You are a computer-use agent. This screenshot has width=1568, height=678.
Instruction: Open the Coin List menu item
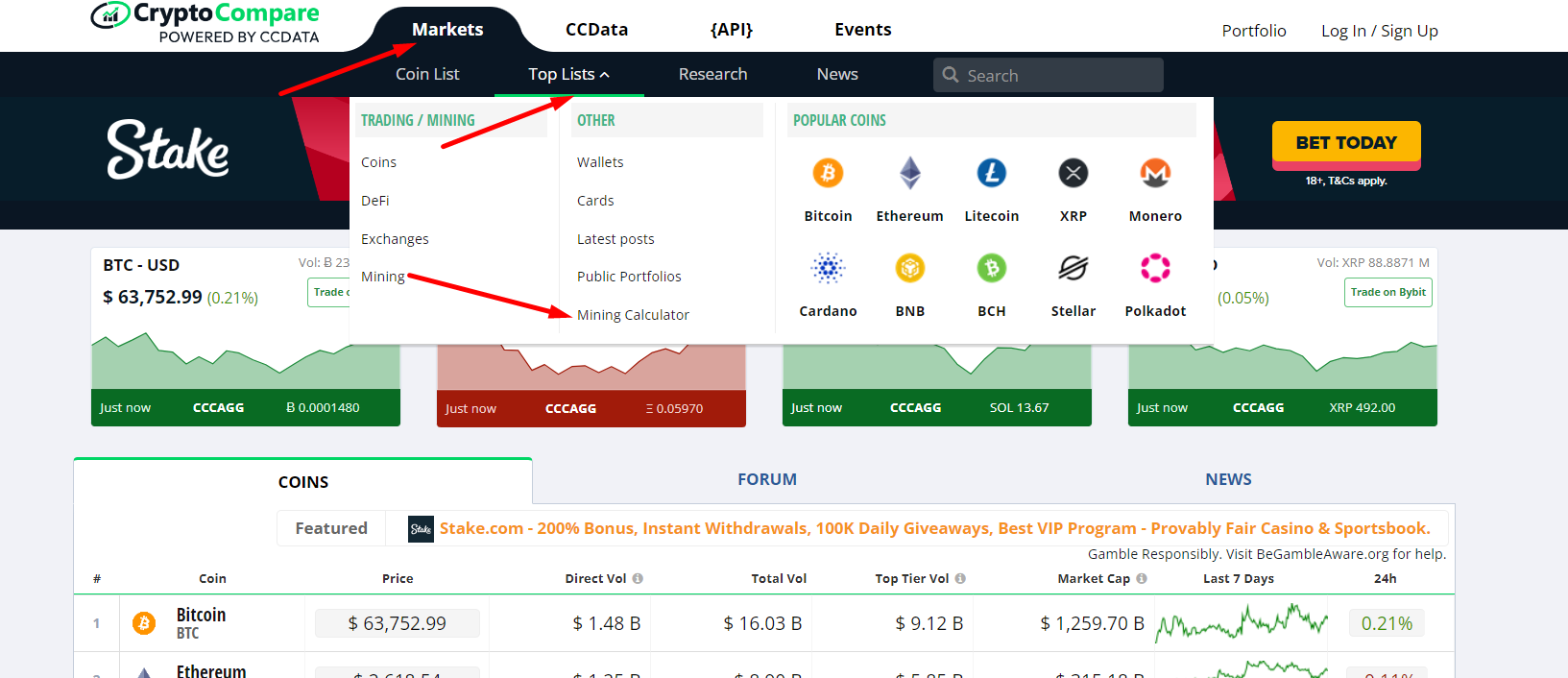tap(427, 74)
